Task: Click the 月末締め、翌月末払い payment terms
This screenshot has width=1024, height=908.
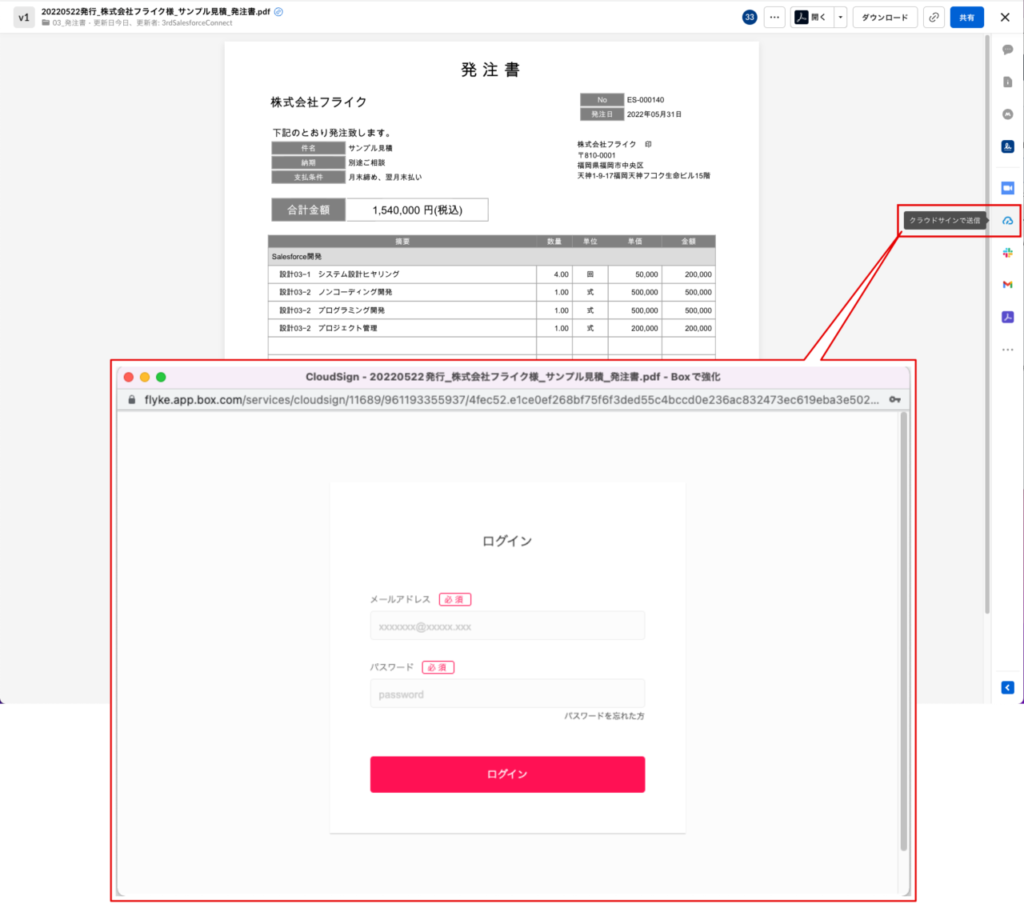Action: click(x=385, y=177)
